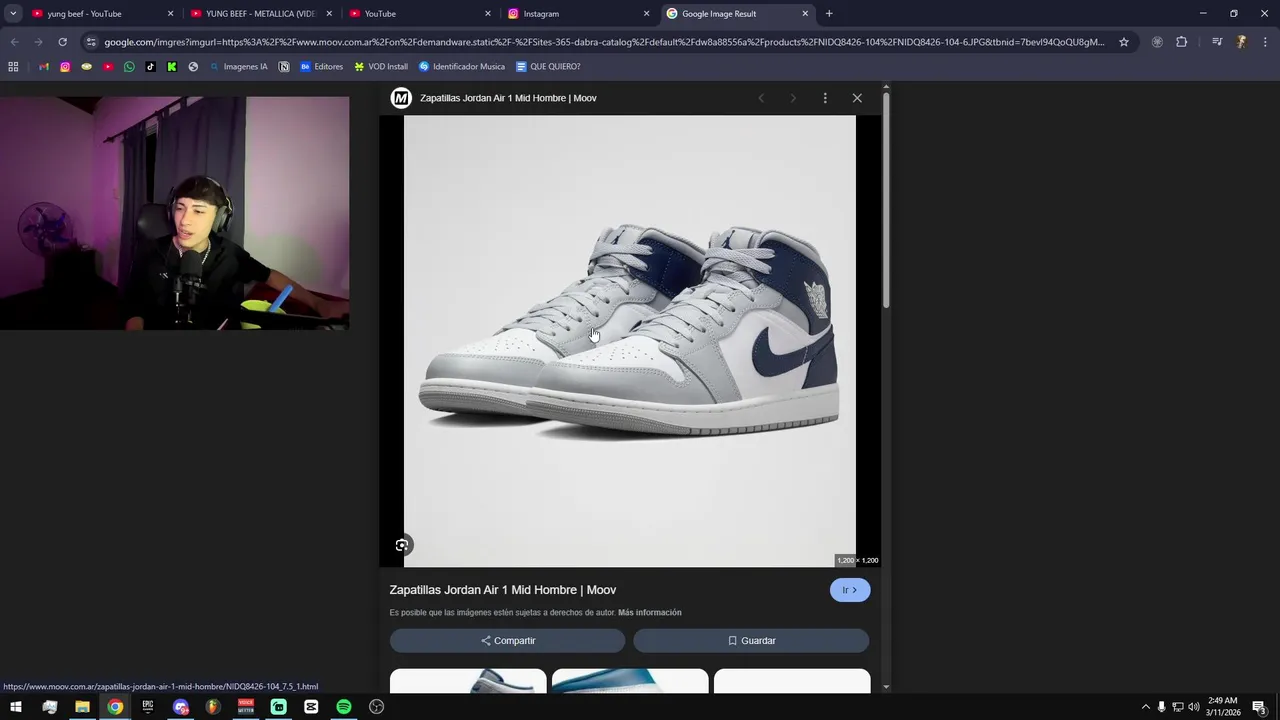This screenshot has width=1280, height=720.
Task: Open the notification center icon
Action: click(1260, 707)
